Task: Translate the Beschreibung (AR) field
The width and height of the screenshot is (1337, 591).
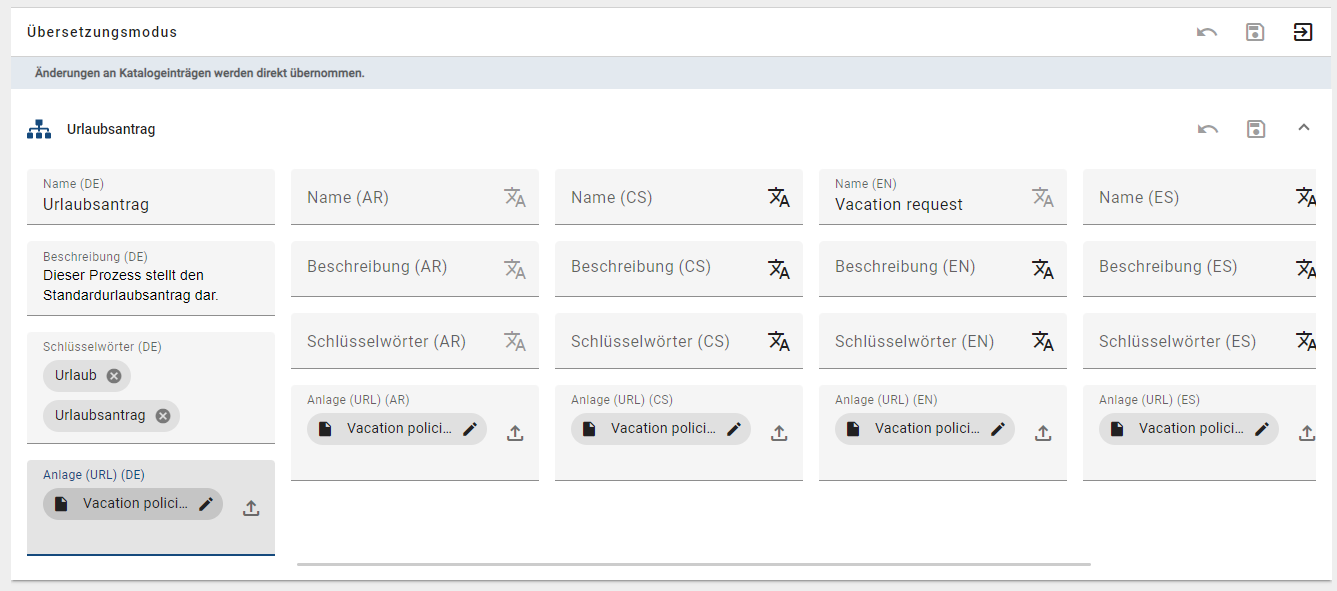Action: click(516, 269)
